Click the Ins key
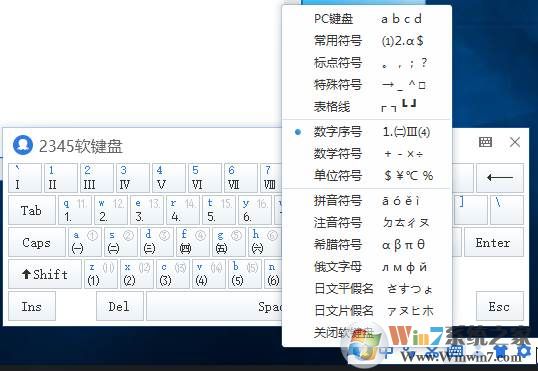This screenshot has height=371, width=538. tap(32, 306)
